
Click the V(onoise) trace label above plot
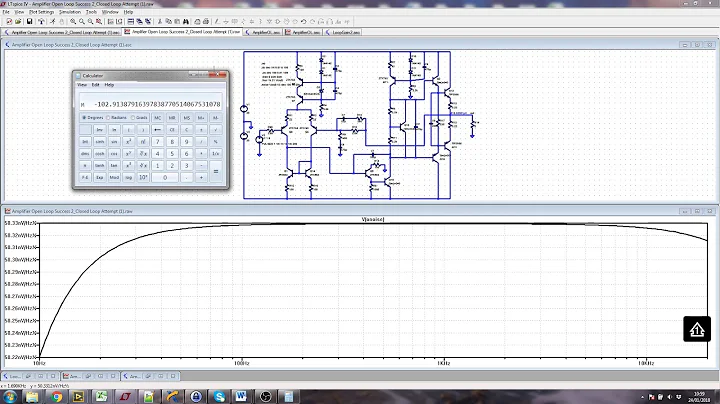pyautogui.click(x=373, y=219)
